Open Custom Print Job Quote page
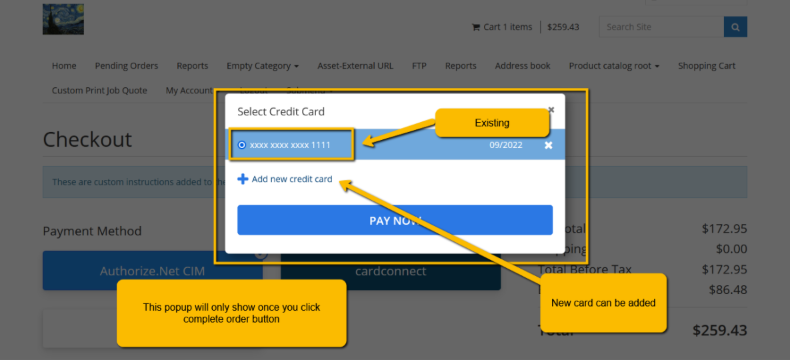Image resolution: width=790 pixels, height=360 pixels. coord(99,91)
